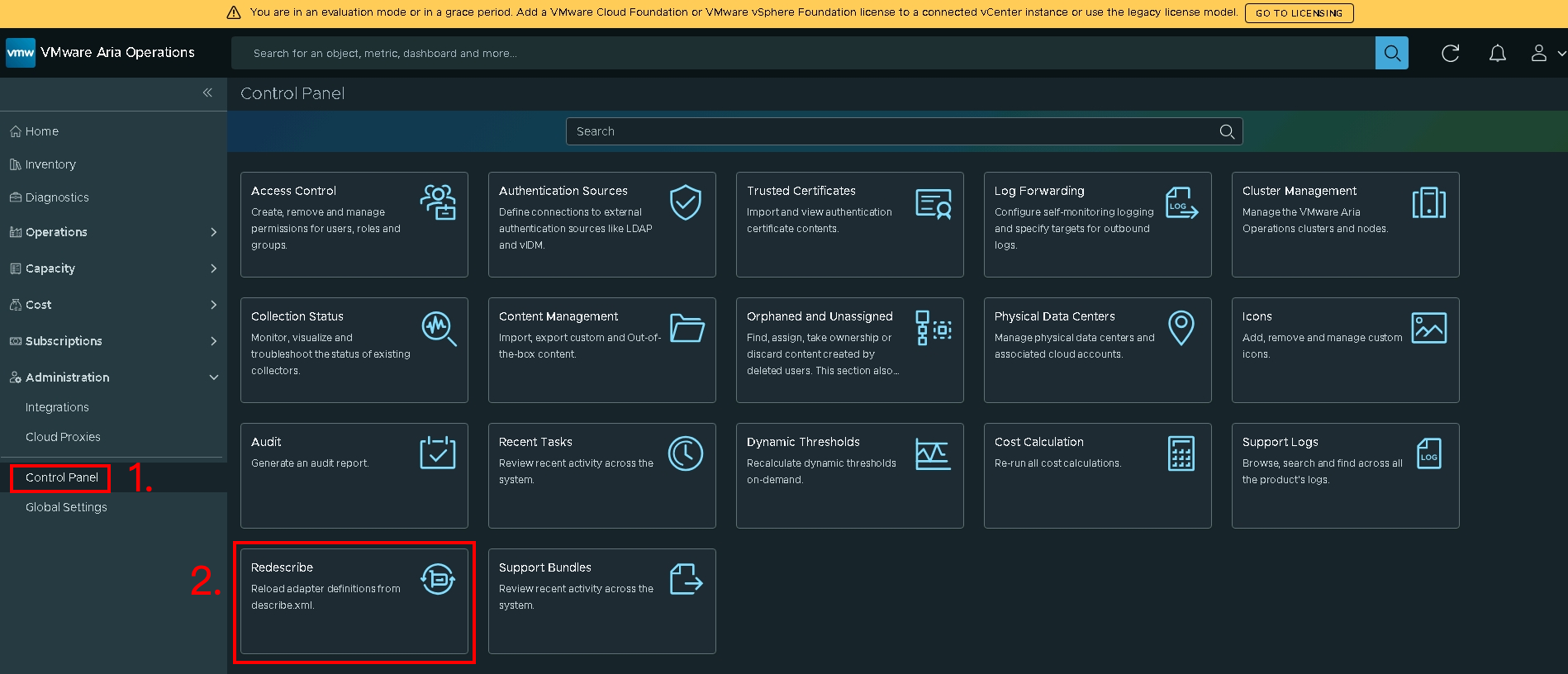Expand the Operations menu chevron

point(213,232)
